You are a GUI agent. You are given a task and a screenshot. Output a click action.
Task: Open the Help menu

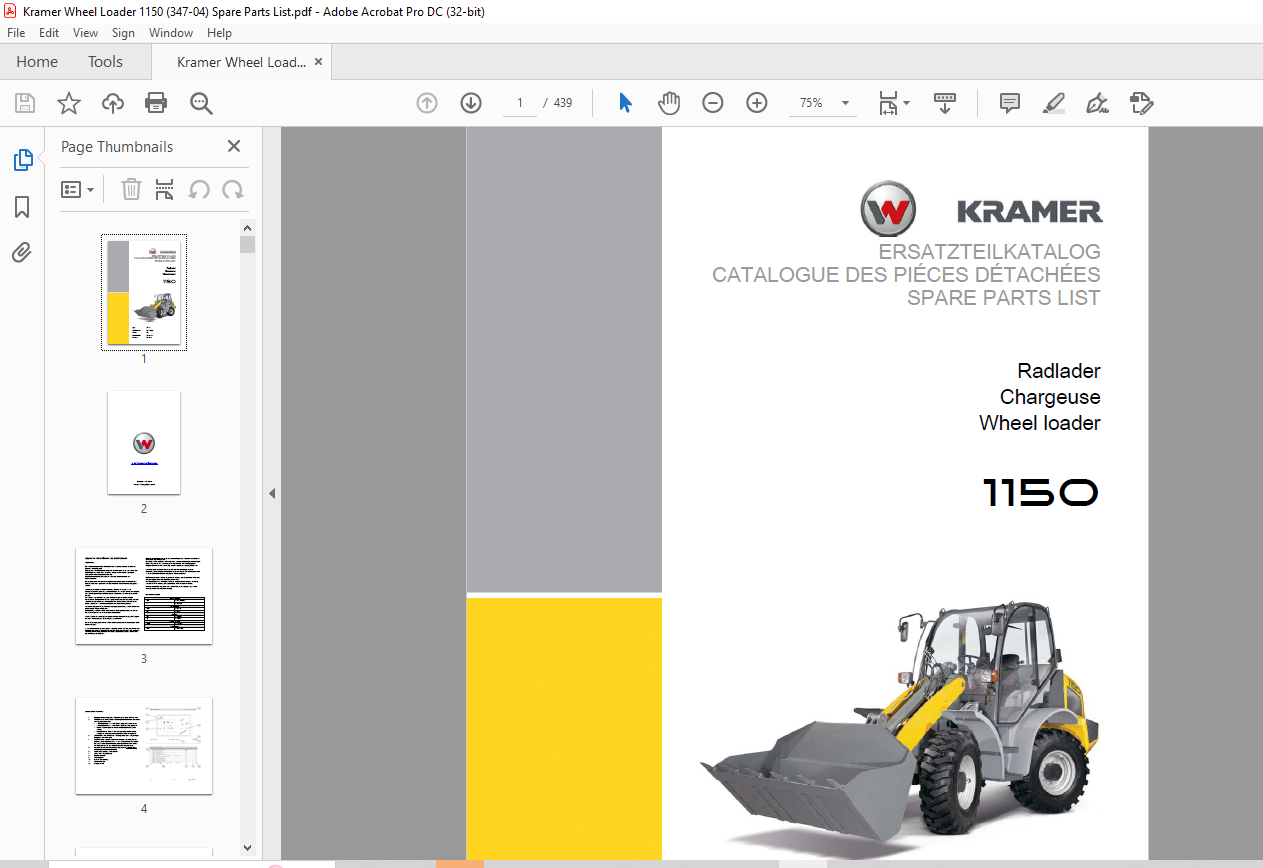219,32
